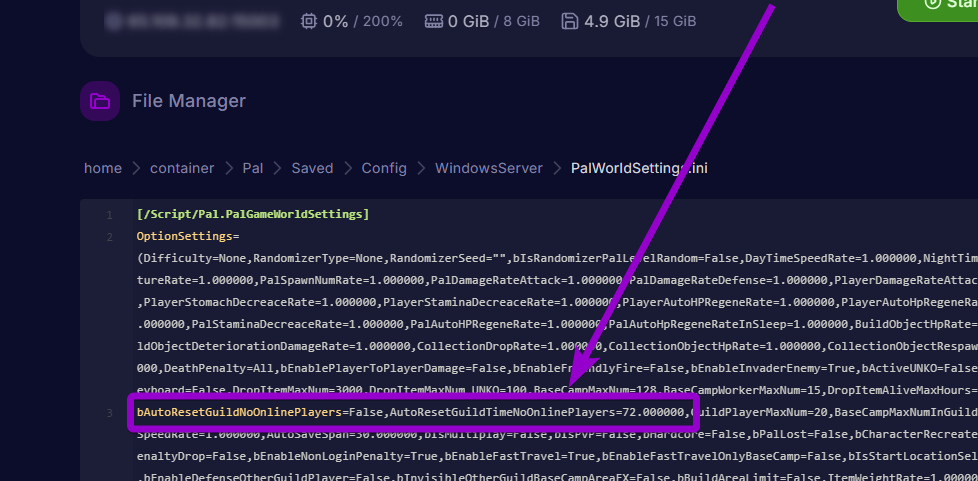Click the CPU usage chip icon
This screenshot has height=481, width=978.
point(310,21)
